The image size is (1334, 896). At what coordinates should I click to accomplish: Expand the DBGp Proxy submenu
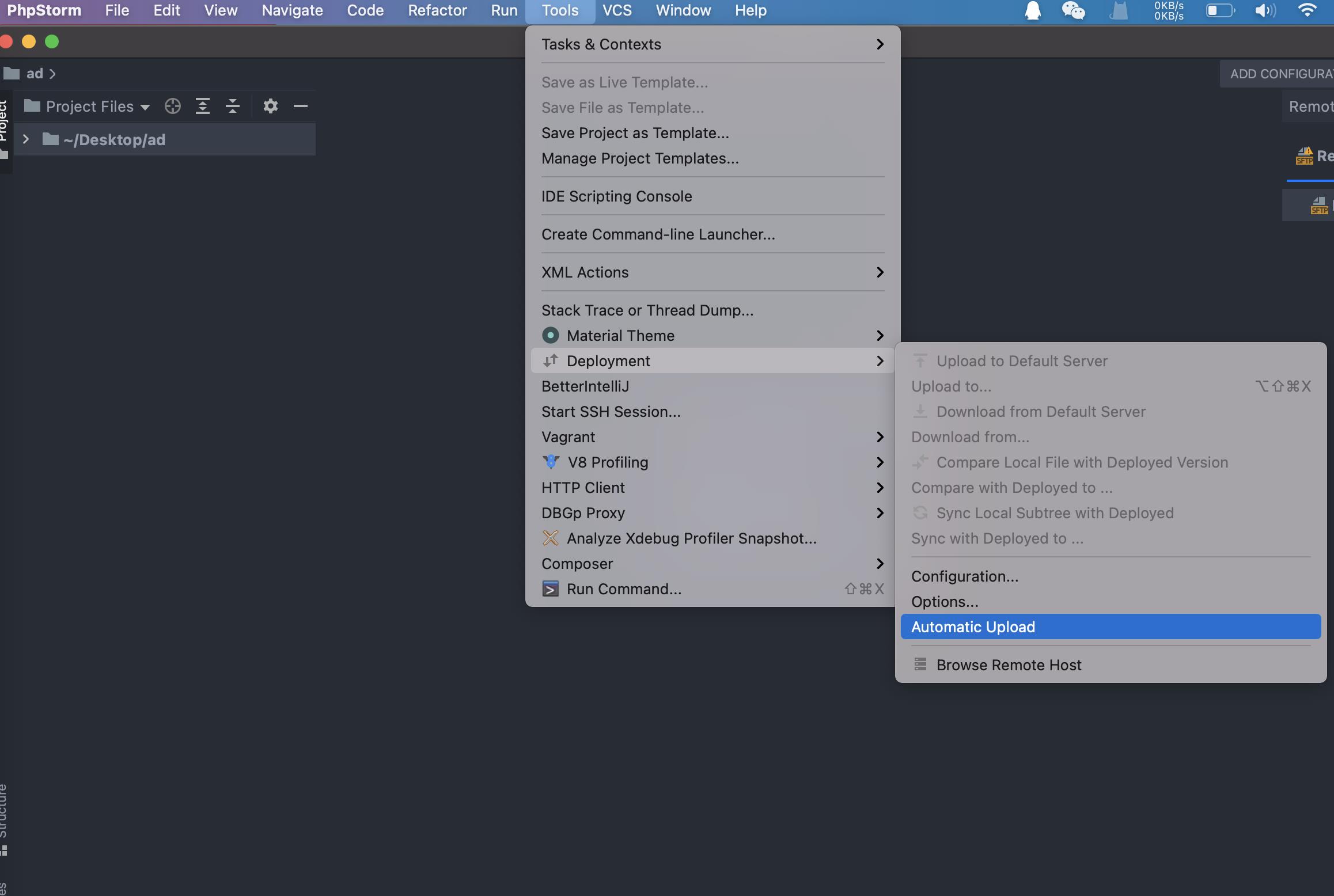pos(713,513)
